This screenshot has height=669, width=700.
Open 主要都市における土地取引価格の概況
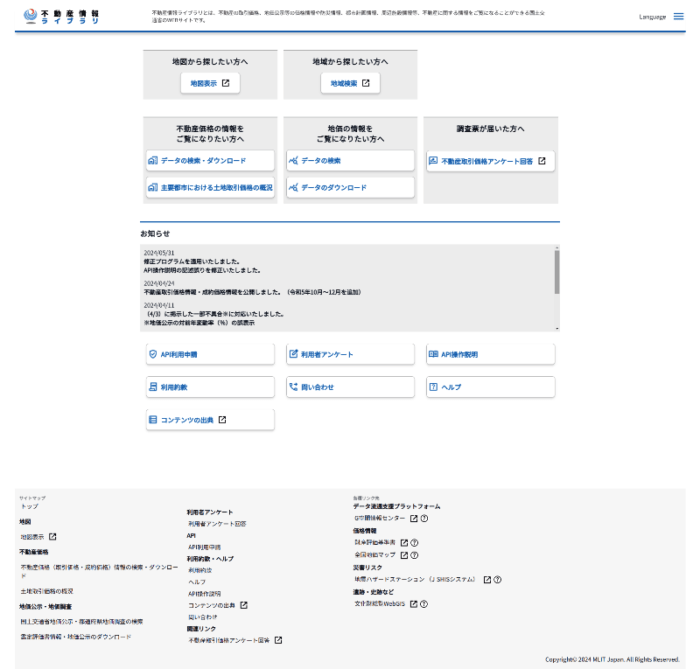click(x=209, y=187)
